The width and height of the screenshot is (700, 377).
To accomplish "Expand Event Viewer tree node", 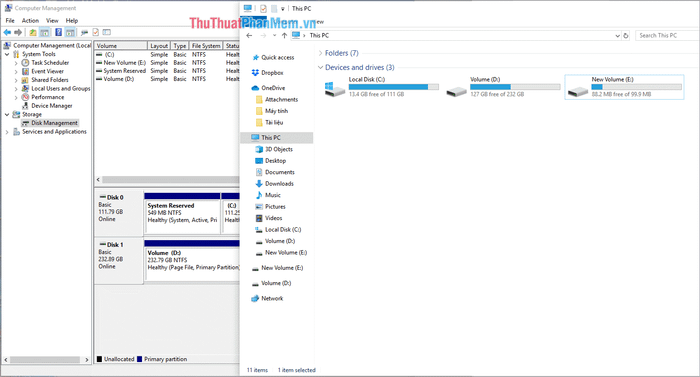I will [x=17, y=71].
